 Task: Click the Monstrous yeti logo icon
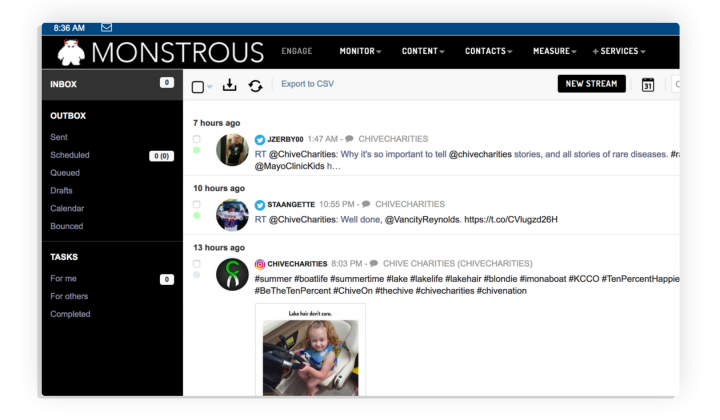tap(71, 52)
